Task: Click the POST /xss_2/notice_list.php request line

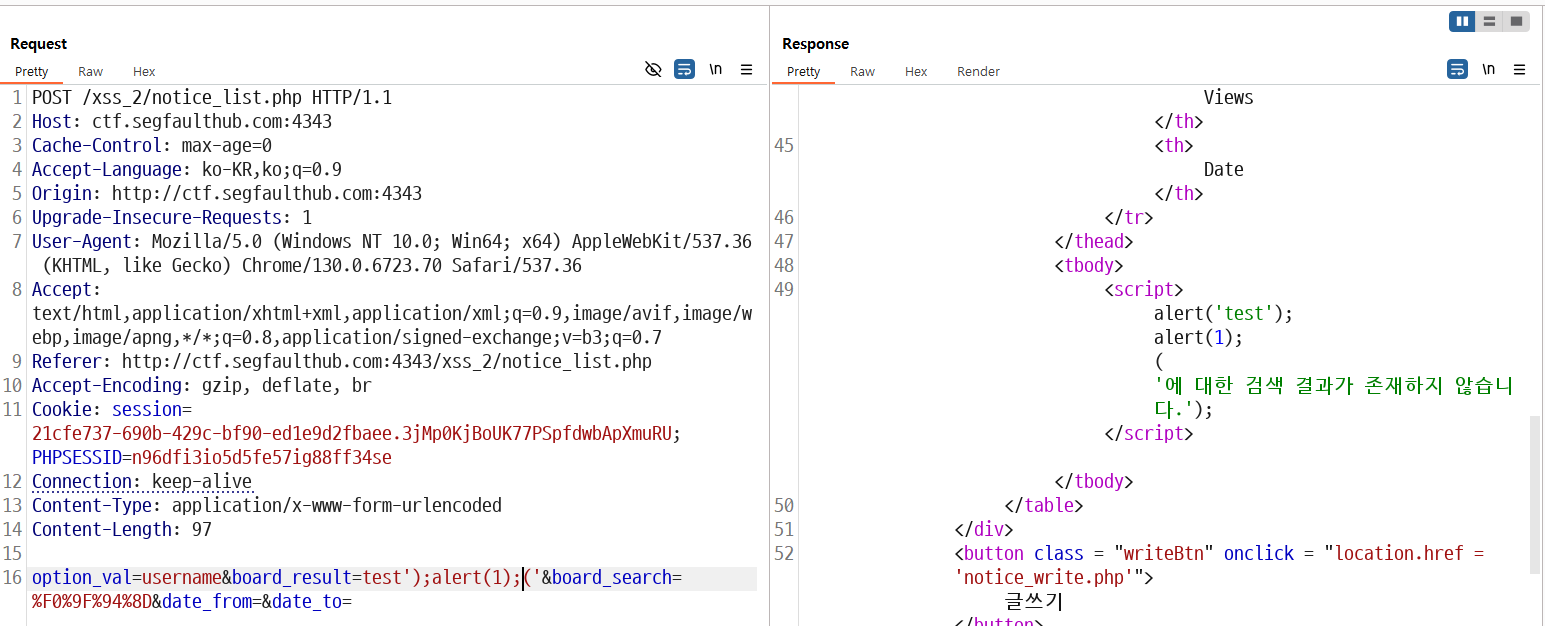Action: (212, 98)
